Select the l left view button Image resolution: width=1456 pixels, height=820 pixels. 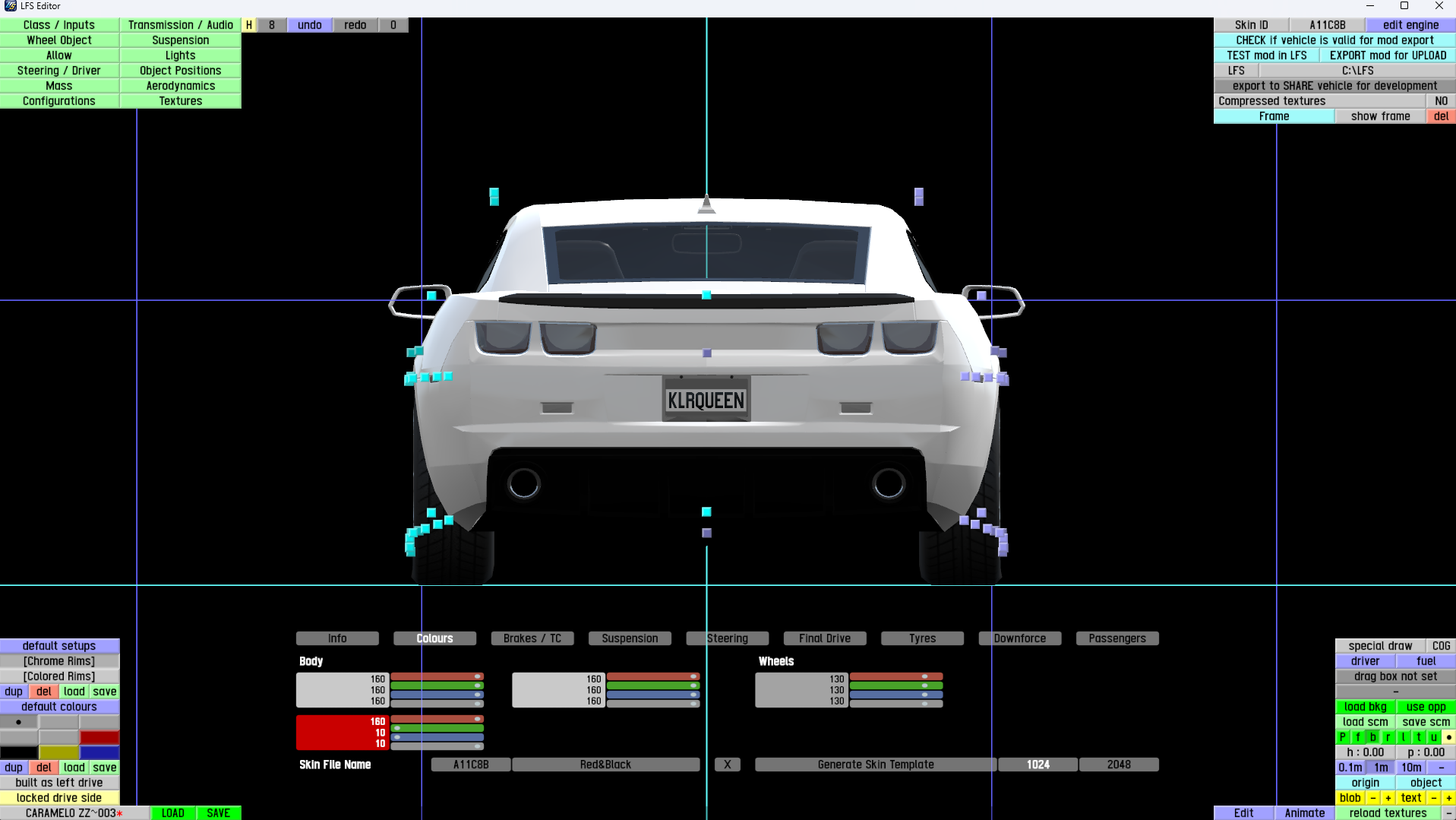click(x=1404, y=737)
